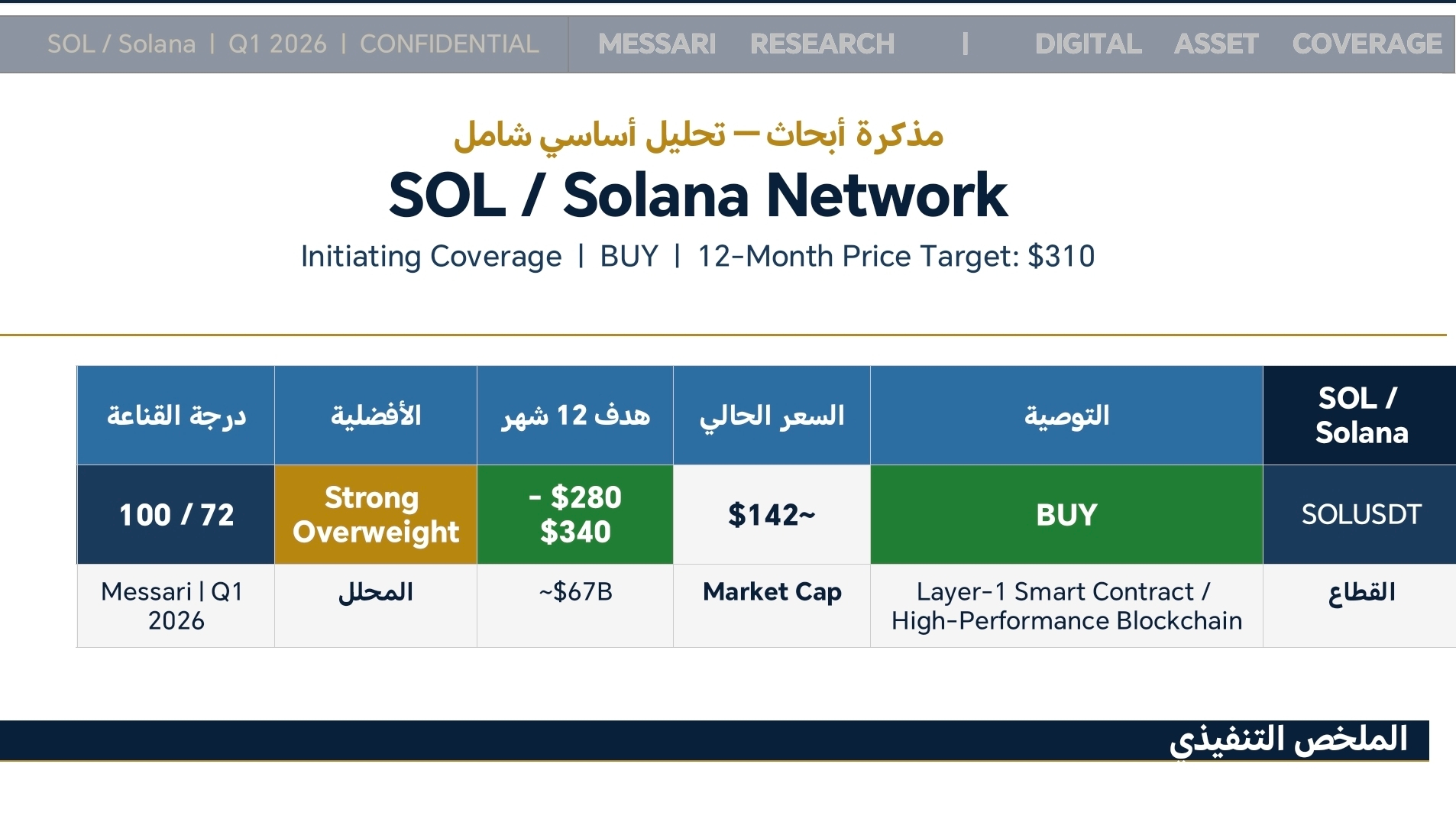The image size is (1456, 819).
Task: Click the gold Arabic research note heading
Action: [x=698, y=135]
